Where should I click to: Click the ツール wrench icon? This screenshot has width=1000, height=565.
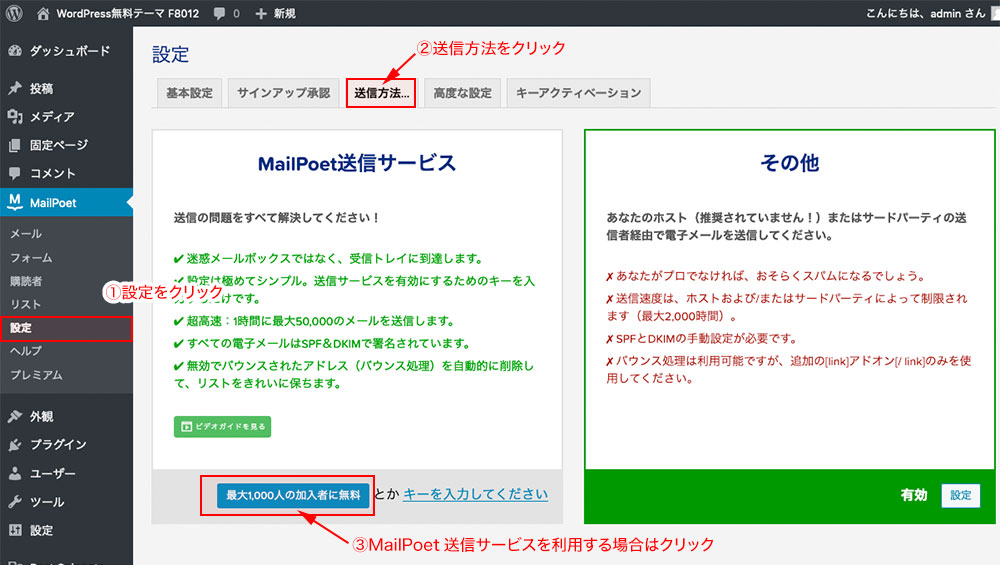click(15, 502)
